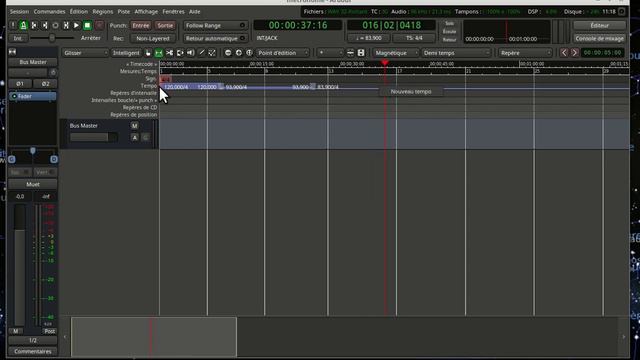
Task: Click the zoom to session icon
Action: pos(249,53)
